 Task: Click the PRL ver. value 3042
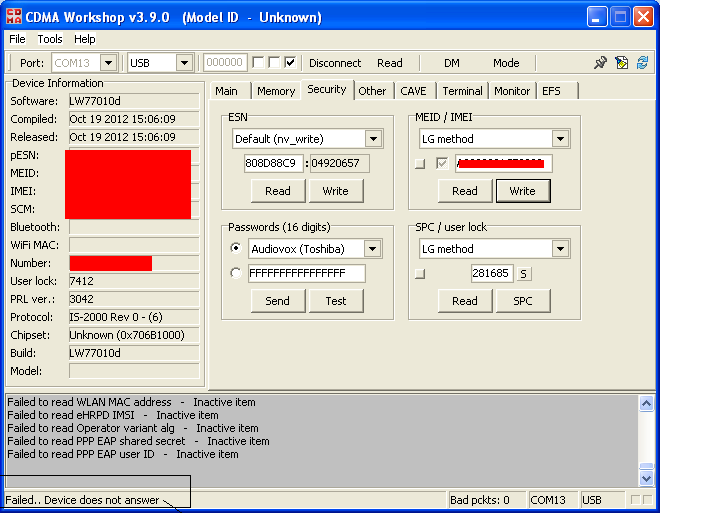point(134,299)
